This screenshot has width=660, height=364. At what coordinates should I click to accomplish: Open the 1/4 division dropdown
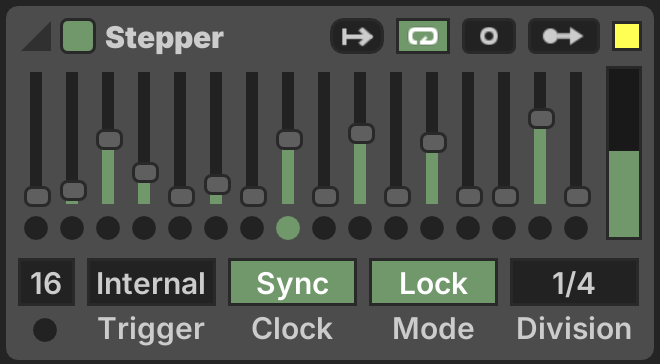575,282
